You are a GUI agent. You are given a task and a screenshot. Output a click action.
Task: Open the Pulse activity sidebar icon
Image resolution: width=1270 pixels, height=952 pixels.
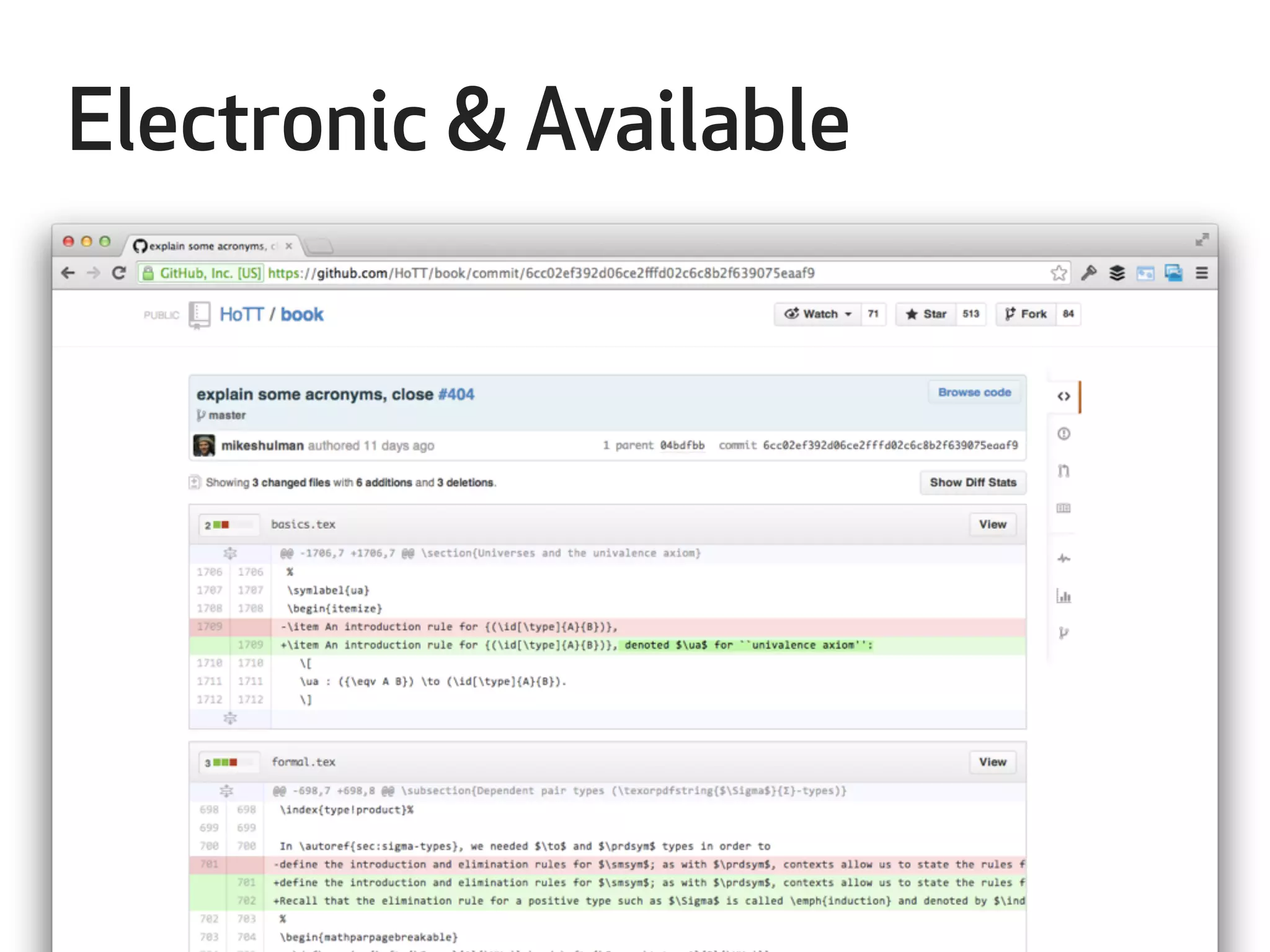[1064, 558]
